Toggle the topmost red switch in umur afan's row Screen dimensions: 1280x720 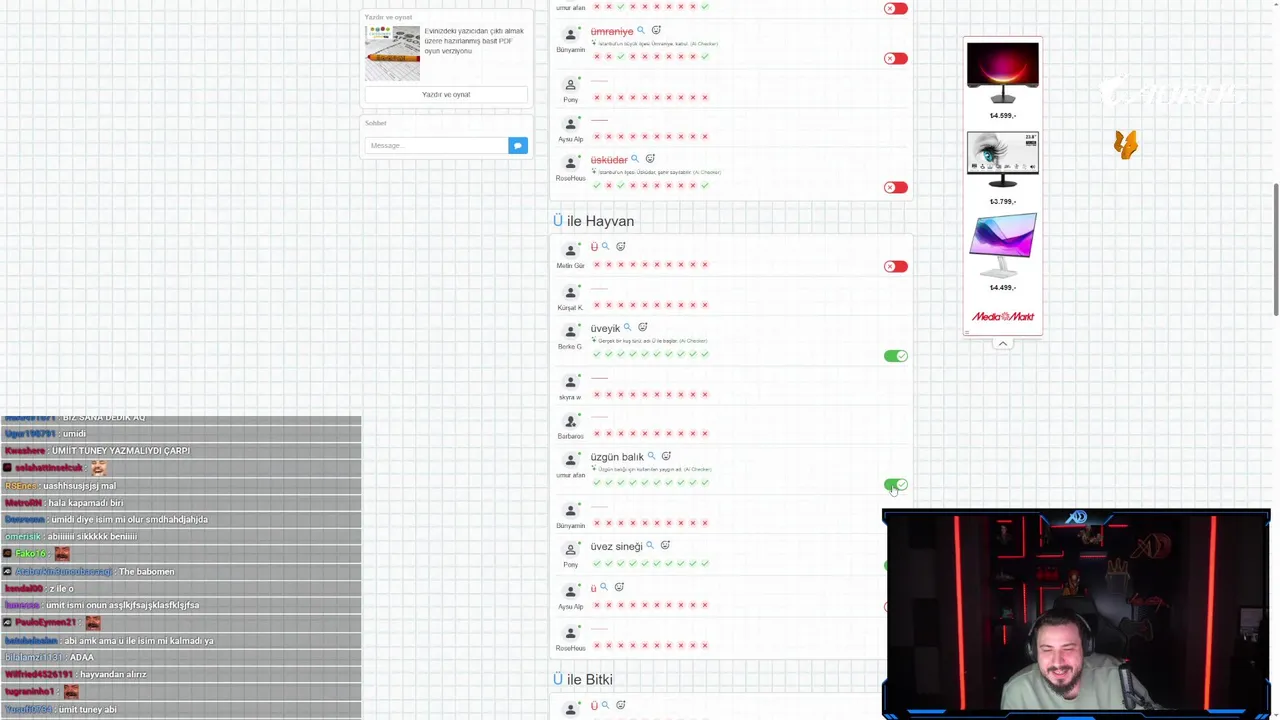(x=896, y=8)
